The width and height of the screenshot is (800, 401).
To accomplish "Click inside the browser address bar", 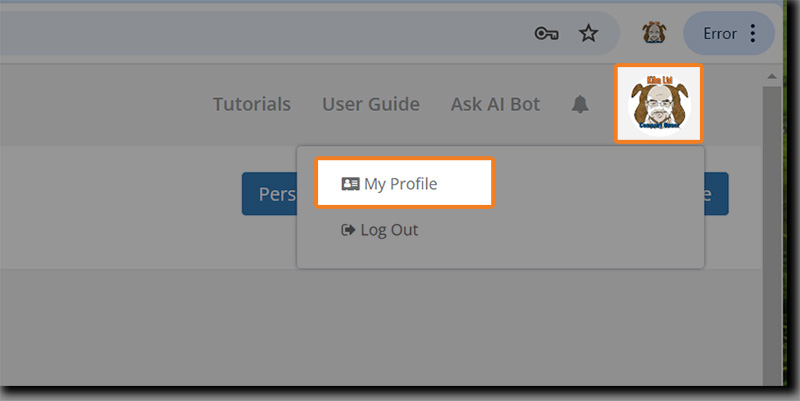I will (250, 34).
